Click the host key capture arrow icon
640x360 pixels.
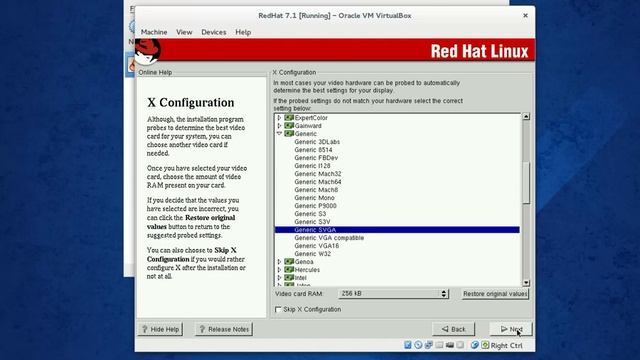point(485,345)
